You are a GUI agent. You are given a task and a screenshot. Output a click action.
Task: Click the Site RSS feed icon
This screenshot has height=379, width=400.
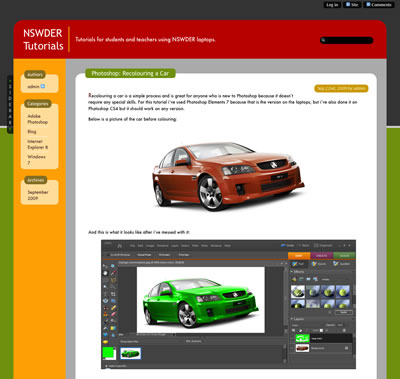[348, 4]
